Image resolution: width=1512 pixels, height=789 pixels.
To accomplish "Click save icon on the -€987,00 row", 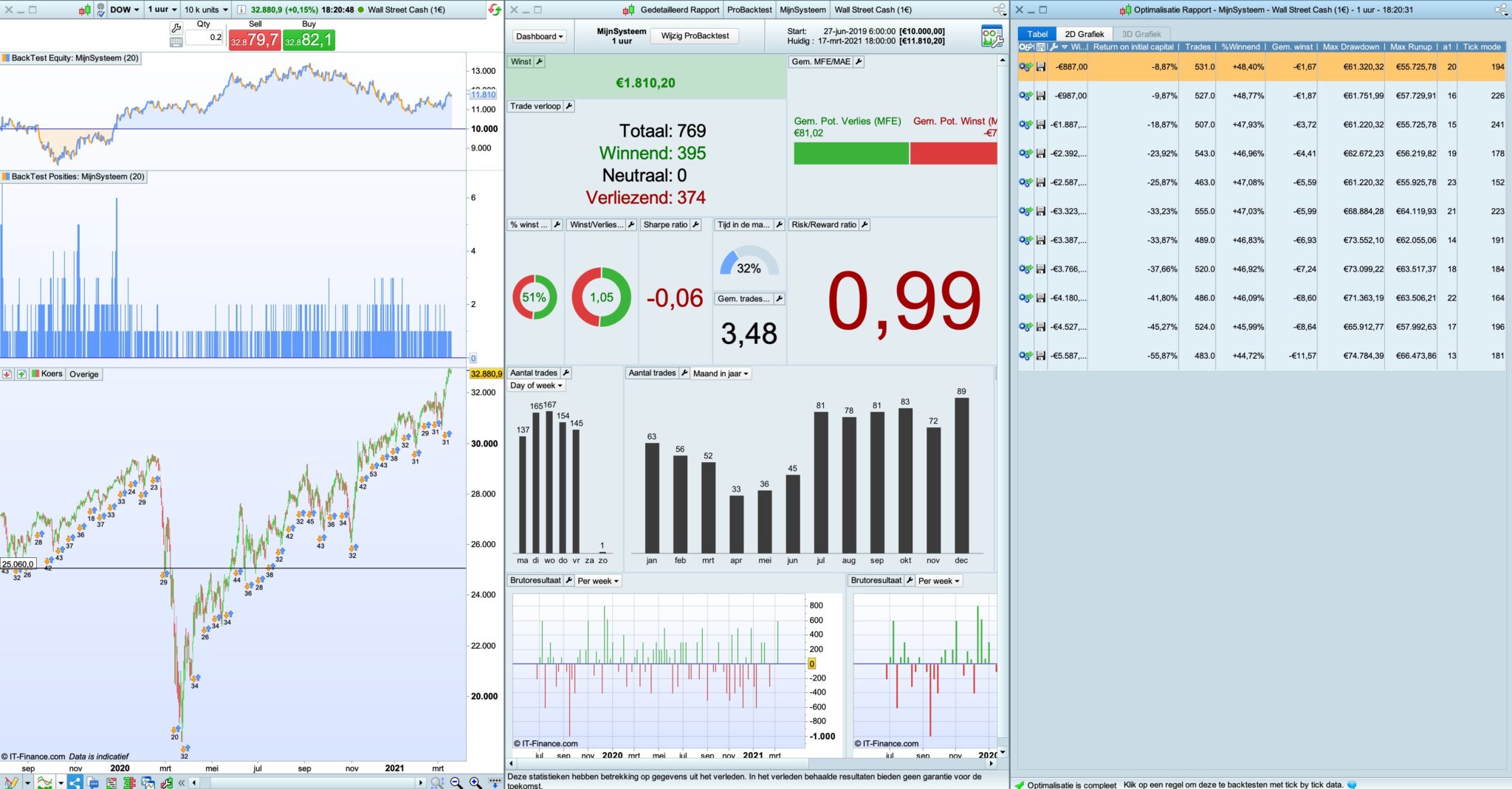I will click(x=1040, y=95).
